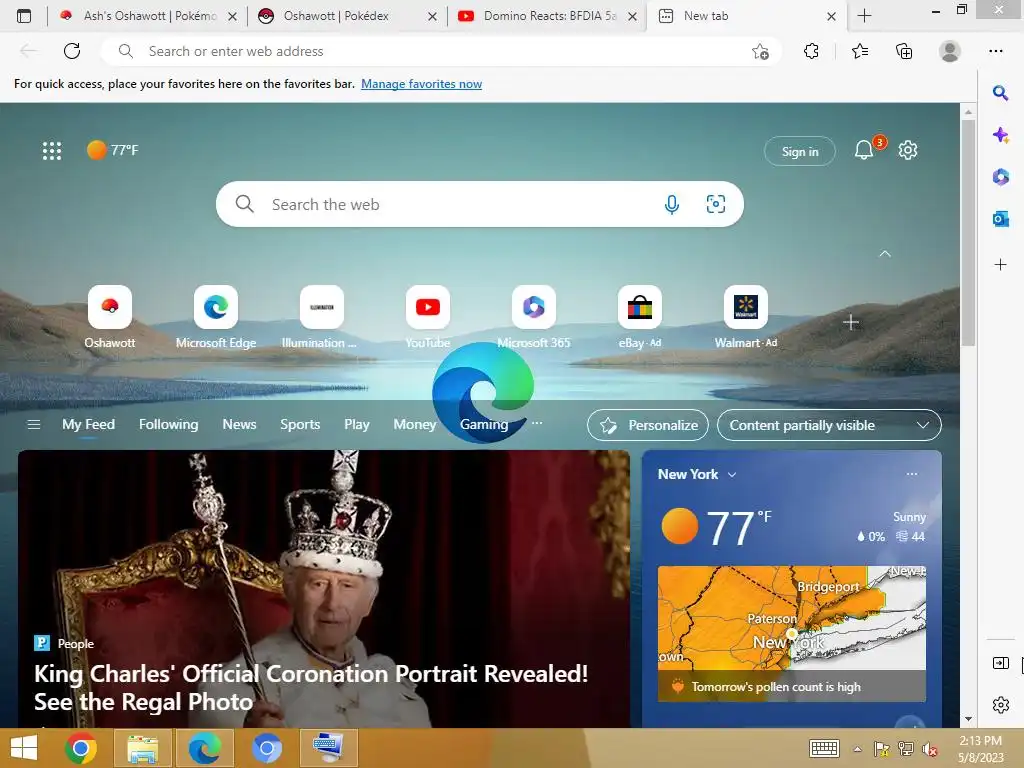This screenshot has height=768, width=1024.
Task: Open File Explorer from the taskbar
Action: point(143,748)
